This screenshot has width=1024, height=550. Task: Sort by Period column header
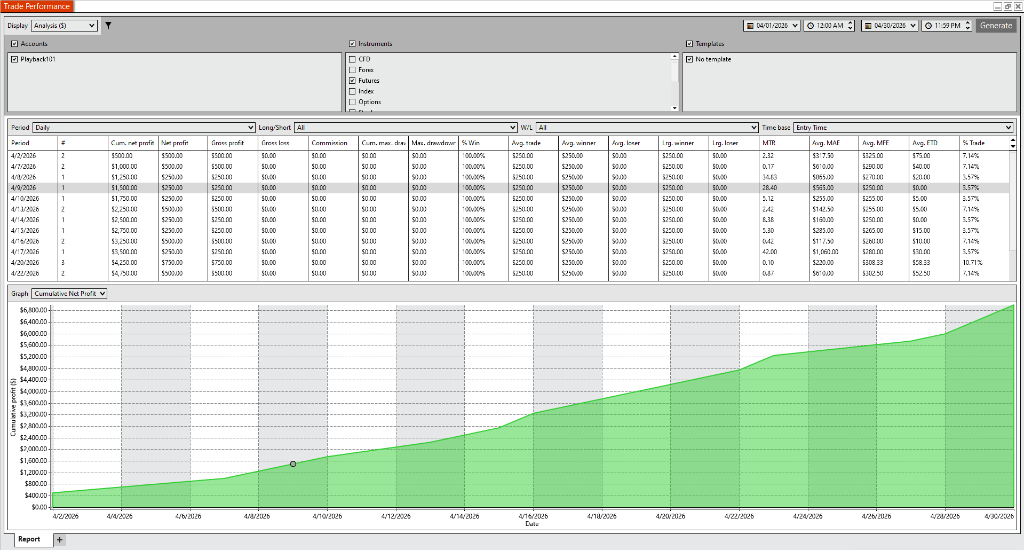tap(33, 143)
